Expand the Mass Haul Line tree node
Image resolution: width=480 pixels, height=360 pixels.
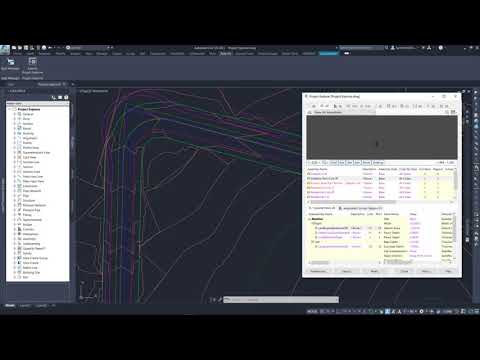point(15,176)
